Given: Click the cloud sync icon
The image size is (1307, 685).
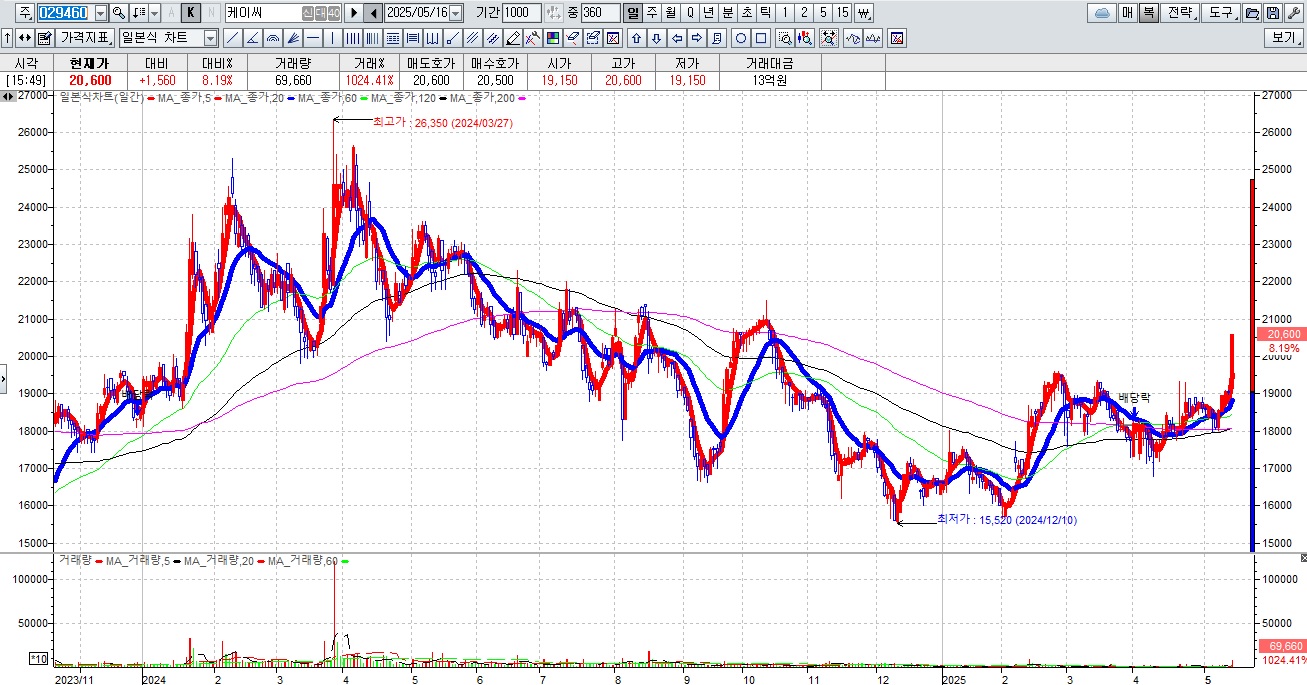Looking at the screenshot, I should (x=1103, y=13).
